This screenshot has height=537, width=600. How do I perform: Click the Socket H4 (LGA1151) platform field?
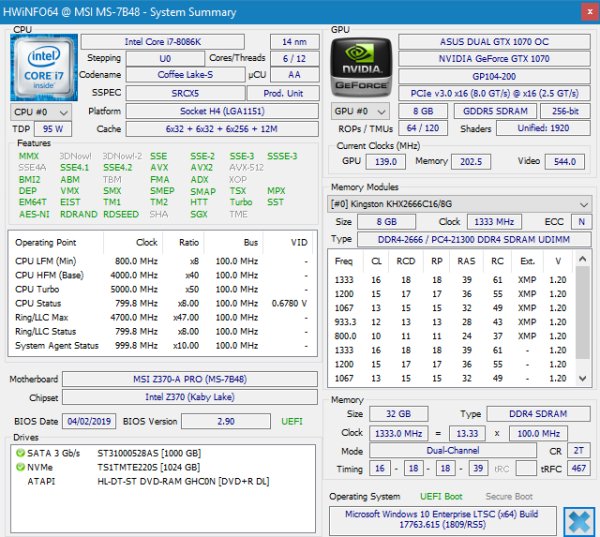[222, 111]
